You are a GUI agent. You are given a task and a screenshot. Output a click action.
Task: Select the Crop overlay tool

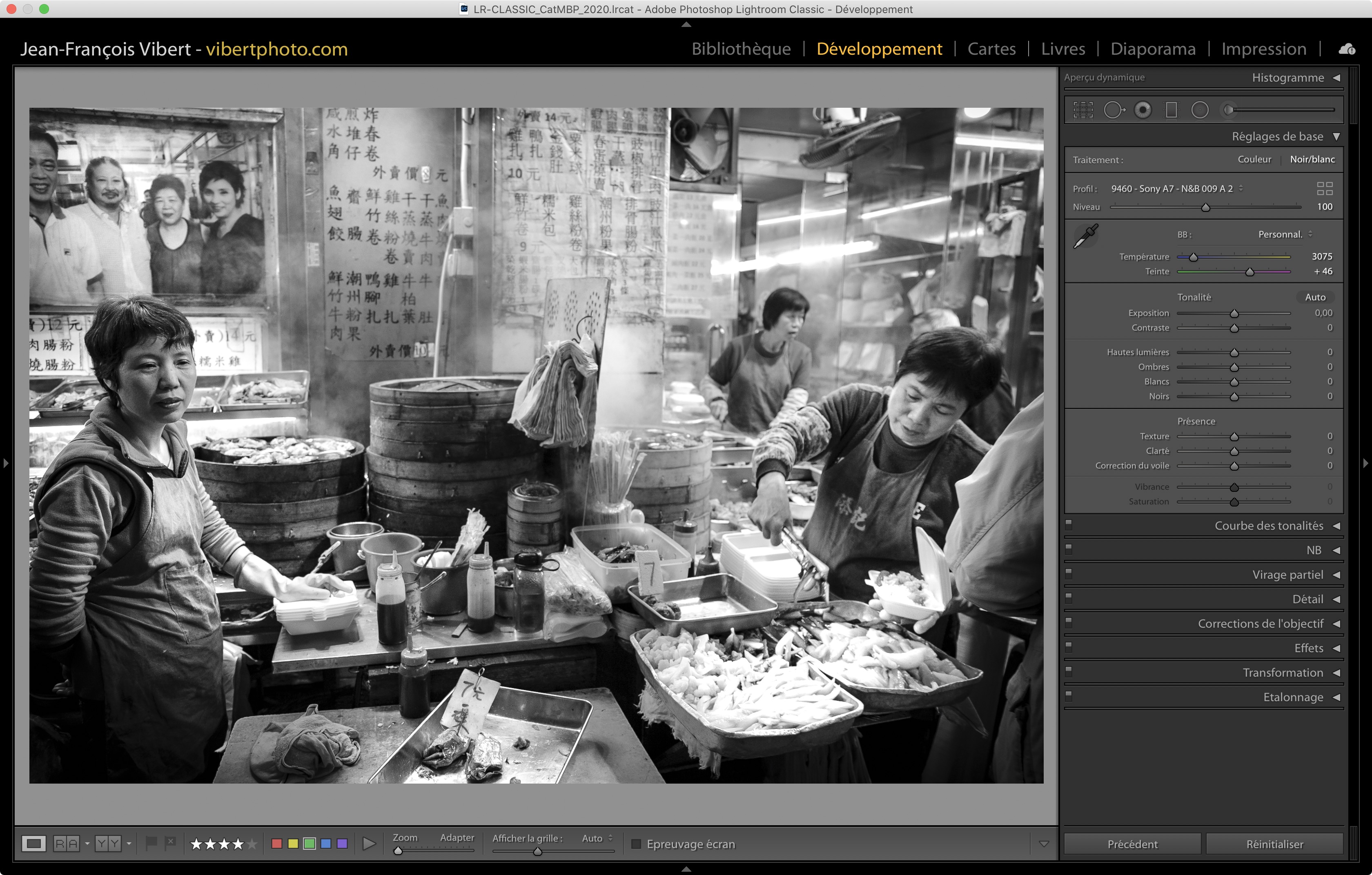(x=1082, y=110)
